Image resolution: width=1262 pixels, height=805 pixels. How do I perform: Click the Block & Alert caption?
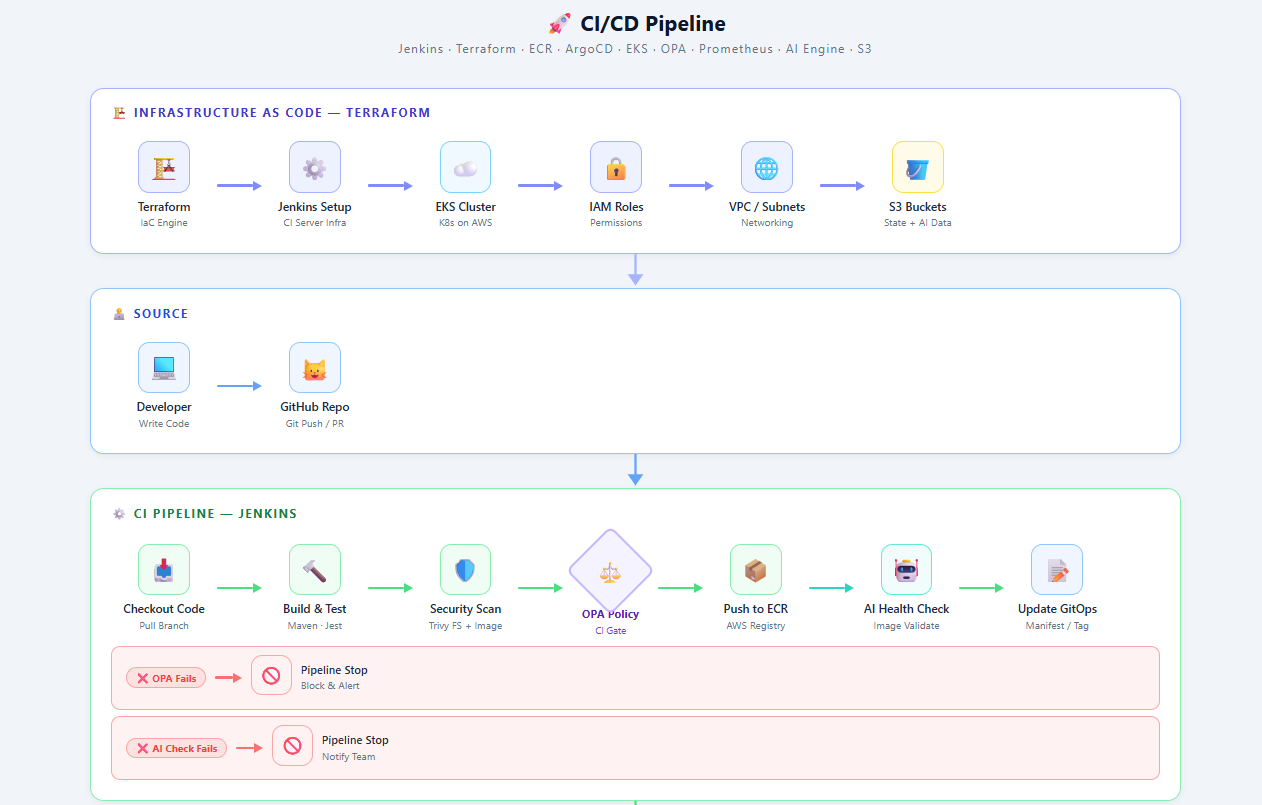[331, 686]
